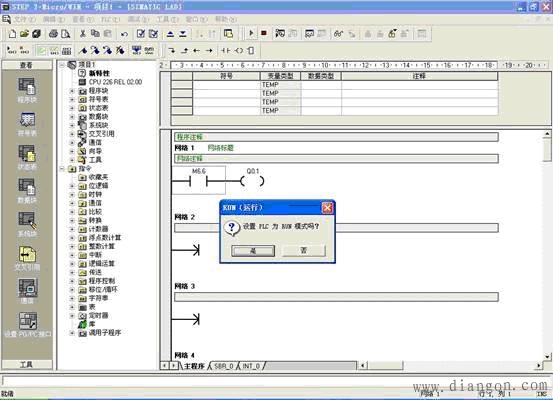Undo the last action
The height and width of the screenshot is (400, 553).
(124, 34)
